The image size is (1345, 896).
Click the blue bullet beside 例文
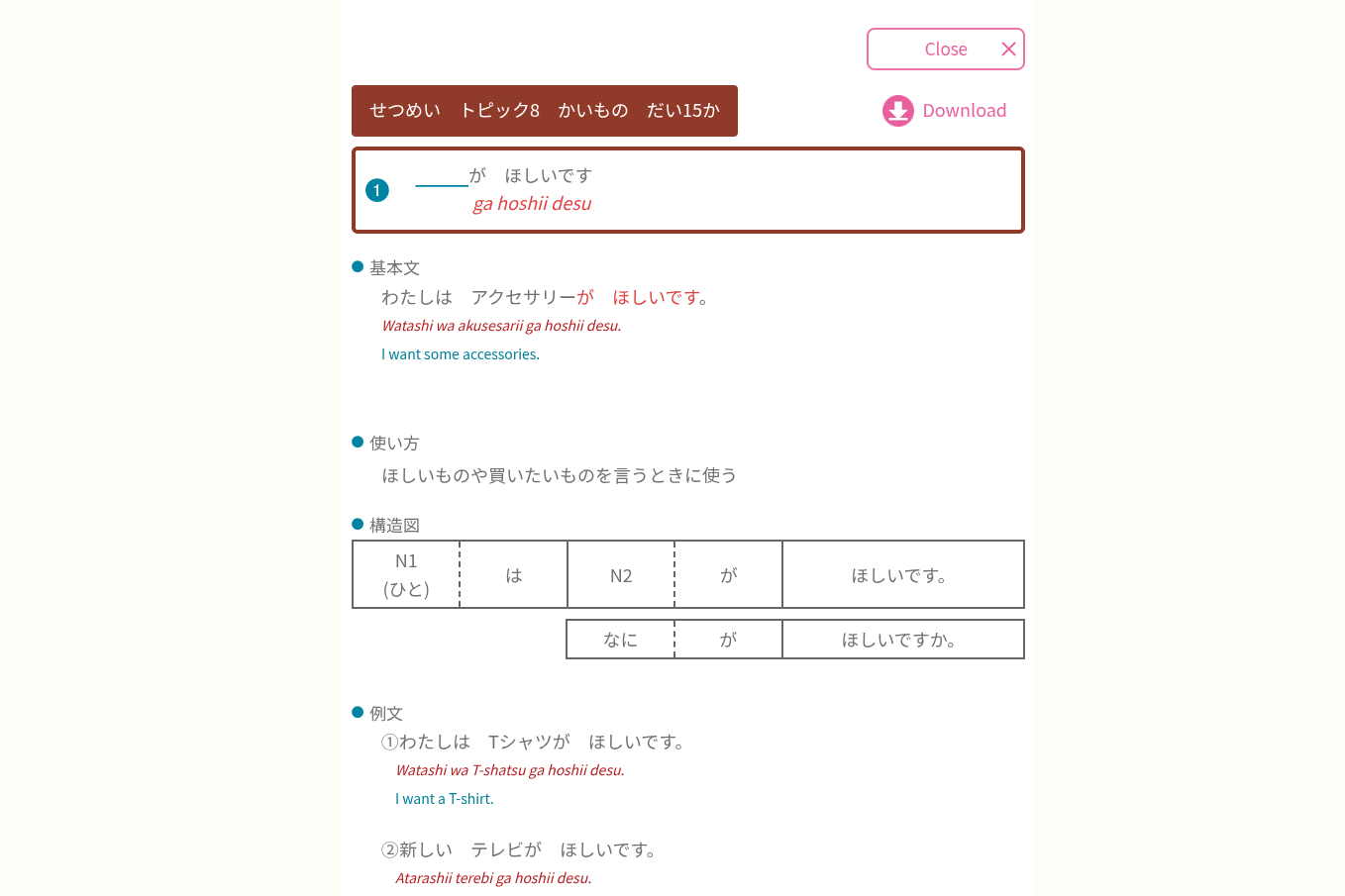358,712
